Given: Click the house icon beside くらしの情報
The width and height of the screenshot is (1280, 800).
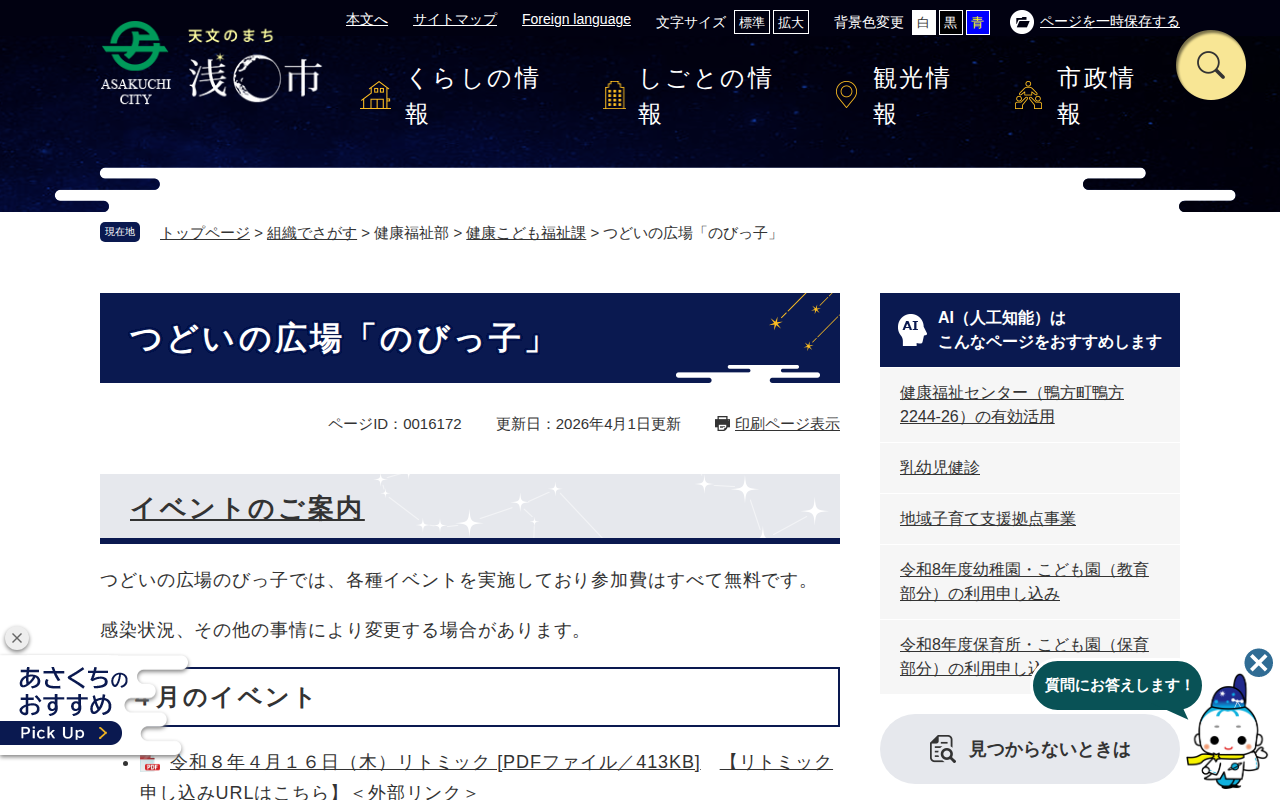Looking at the screenshot, I should [376, 96].
